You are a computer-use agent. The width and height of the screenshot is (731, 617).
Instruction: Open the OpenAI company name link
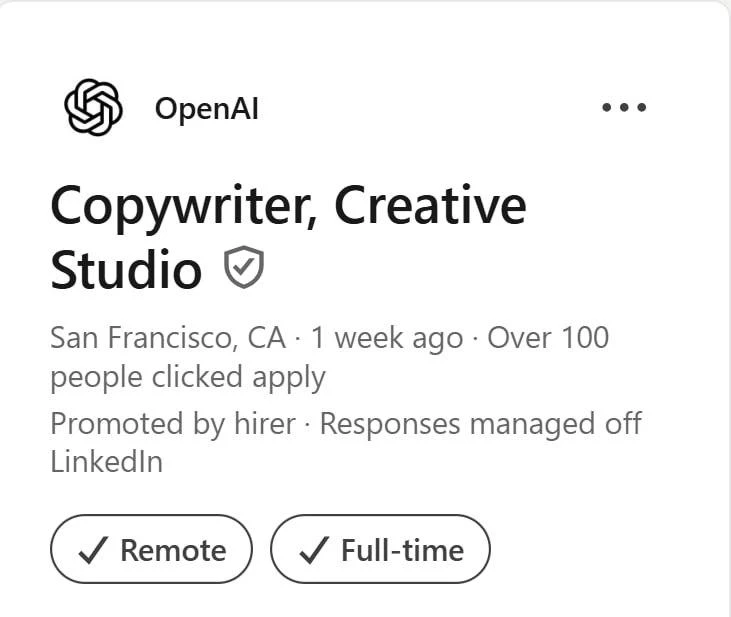[x=207, y=109]
